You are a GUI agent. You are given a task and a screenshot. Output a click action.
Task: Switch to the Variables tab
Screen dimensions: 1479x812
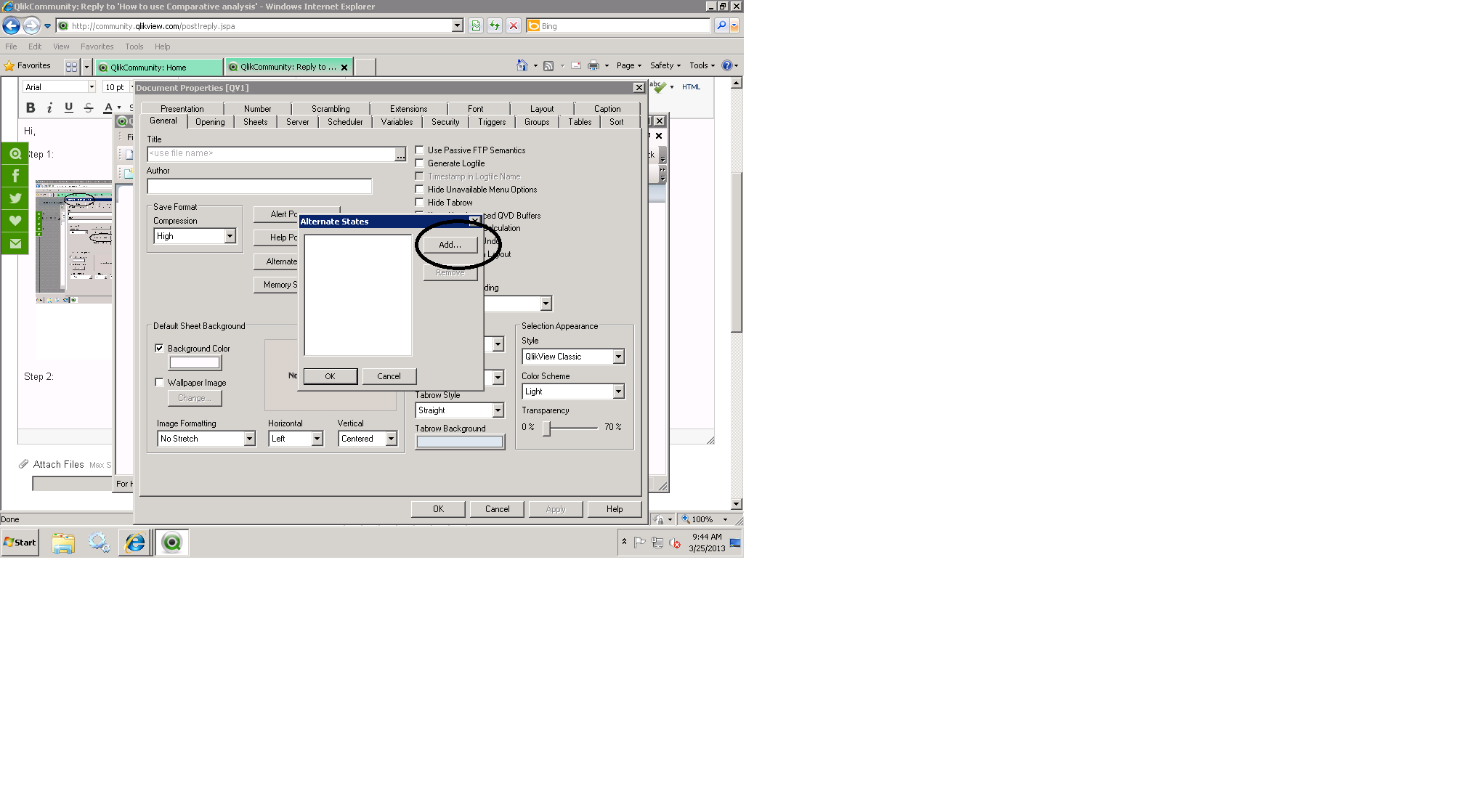point(397,122)
